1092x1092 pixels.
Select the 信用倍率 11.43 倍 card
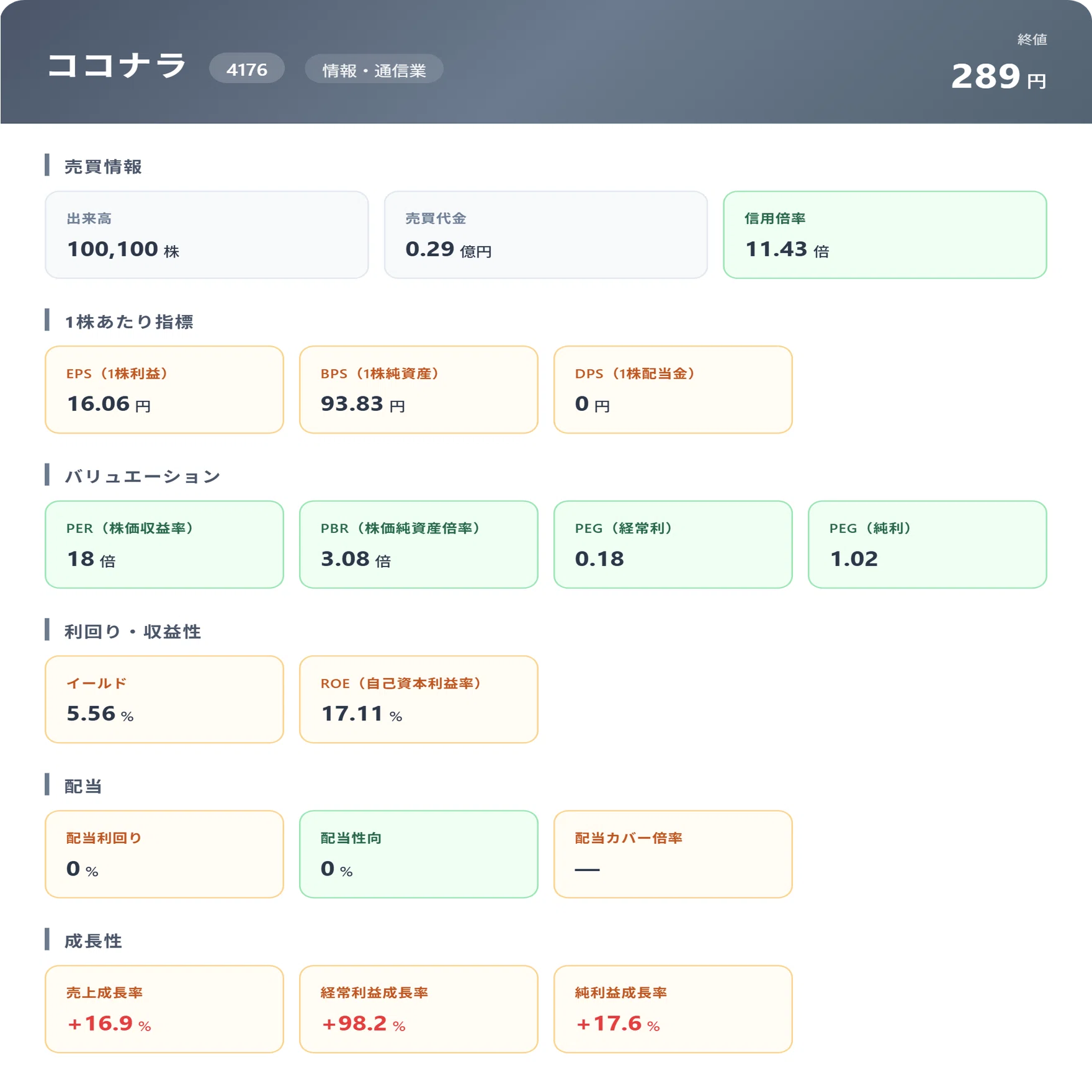point(885,235)
